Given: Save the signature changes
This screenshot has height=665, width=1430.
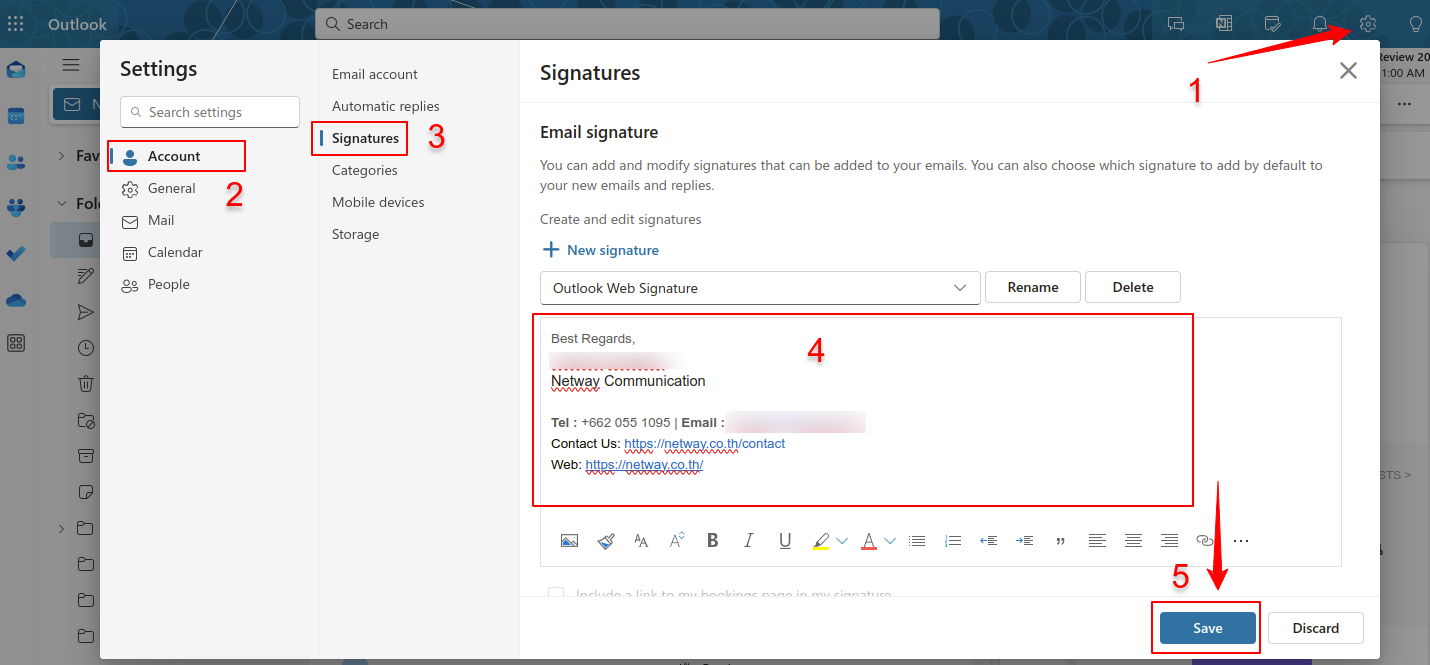Looking at the screenshot, I should [x=1207, y=628].
